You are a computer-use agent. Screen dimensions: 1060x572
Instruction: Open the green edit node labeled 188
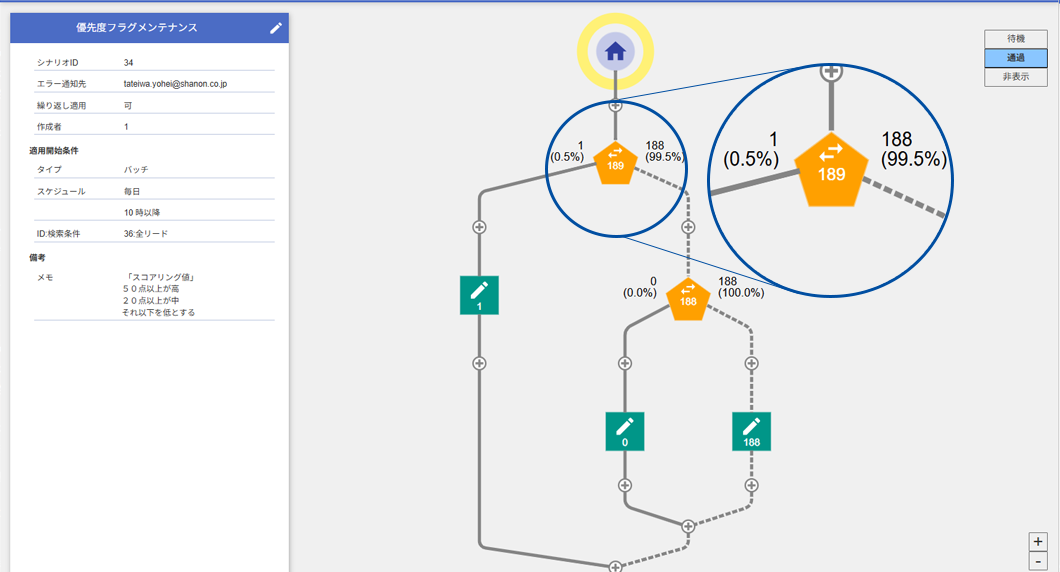click(x=751, y=431)
